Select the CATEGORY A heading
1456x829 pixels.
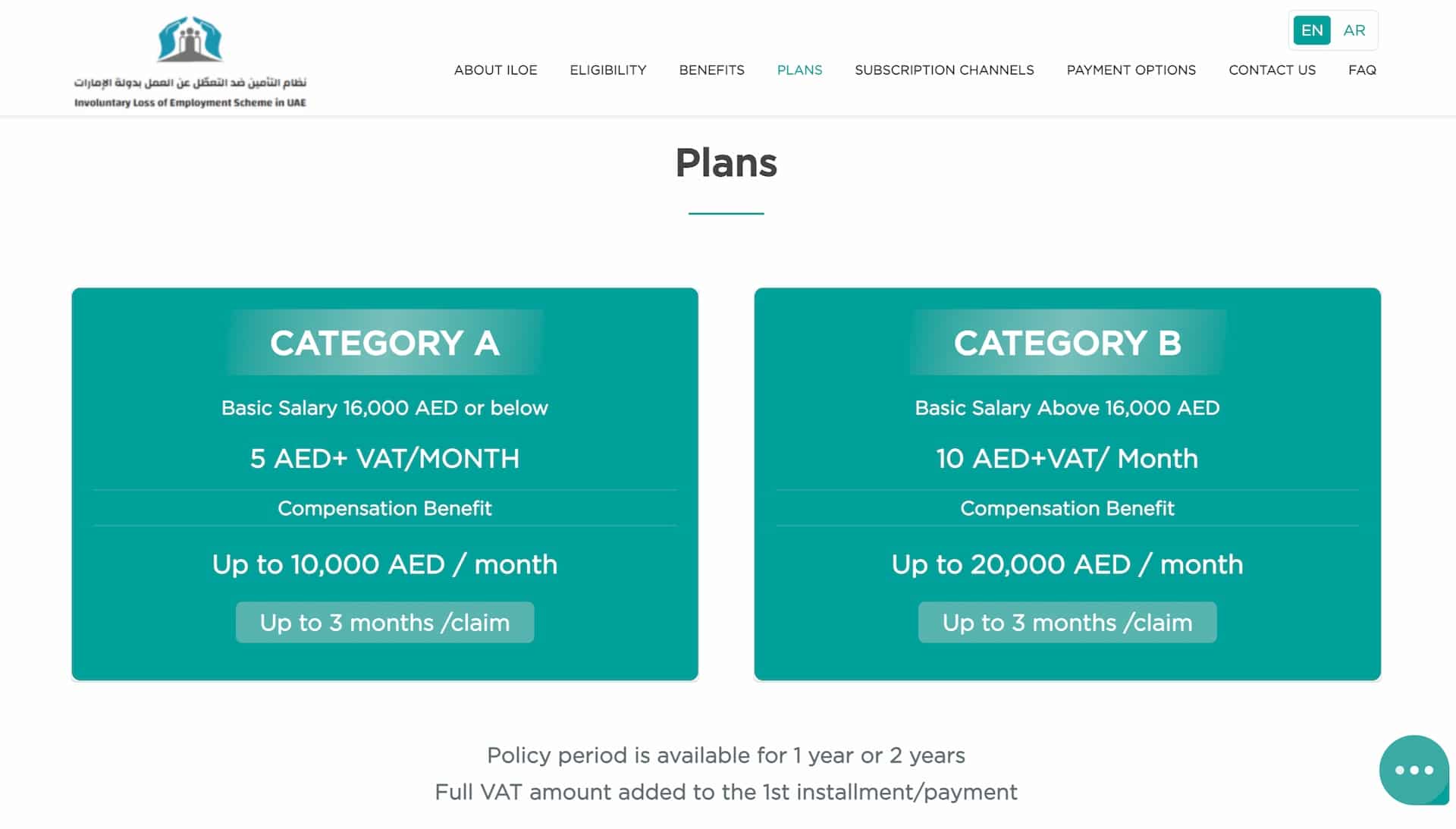pyautogui.click(x=384, y=343)
